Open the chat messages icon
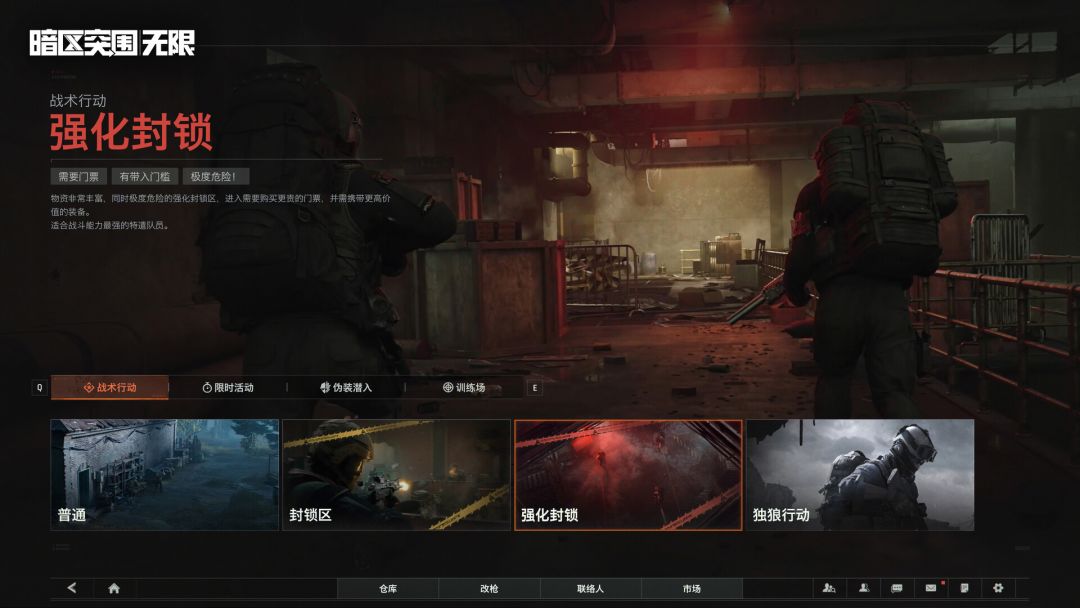 tap(897, 589)
